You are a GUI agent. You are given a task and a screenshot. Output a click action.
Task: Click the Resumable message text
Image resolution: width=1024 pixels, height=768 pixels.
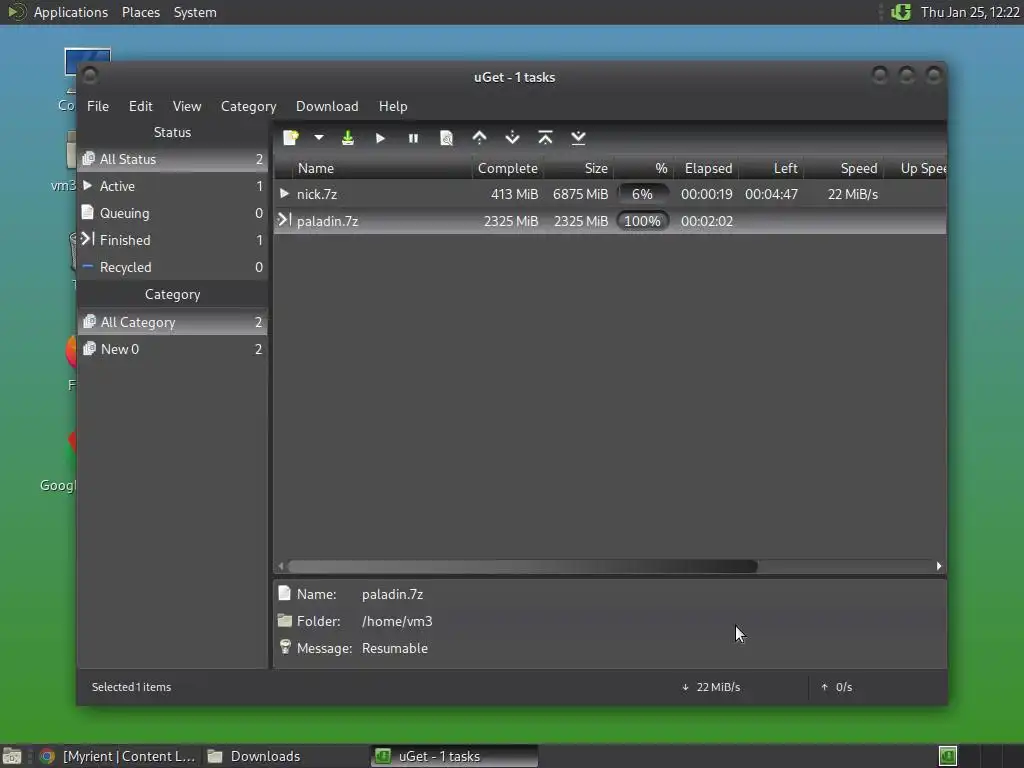click(x=394, y=648)
